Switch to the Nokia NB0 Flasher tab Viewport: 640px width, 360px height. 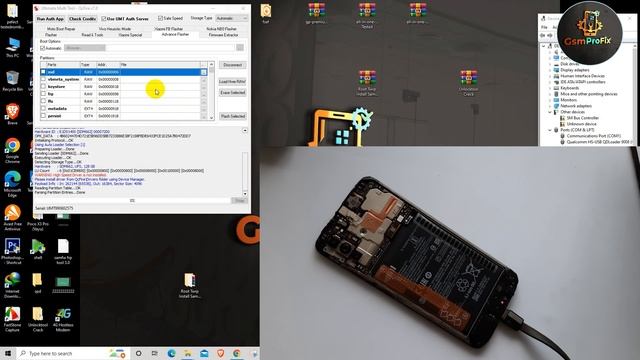[221, 29]
